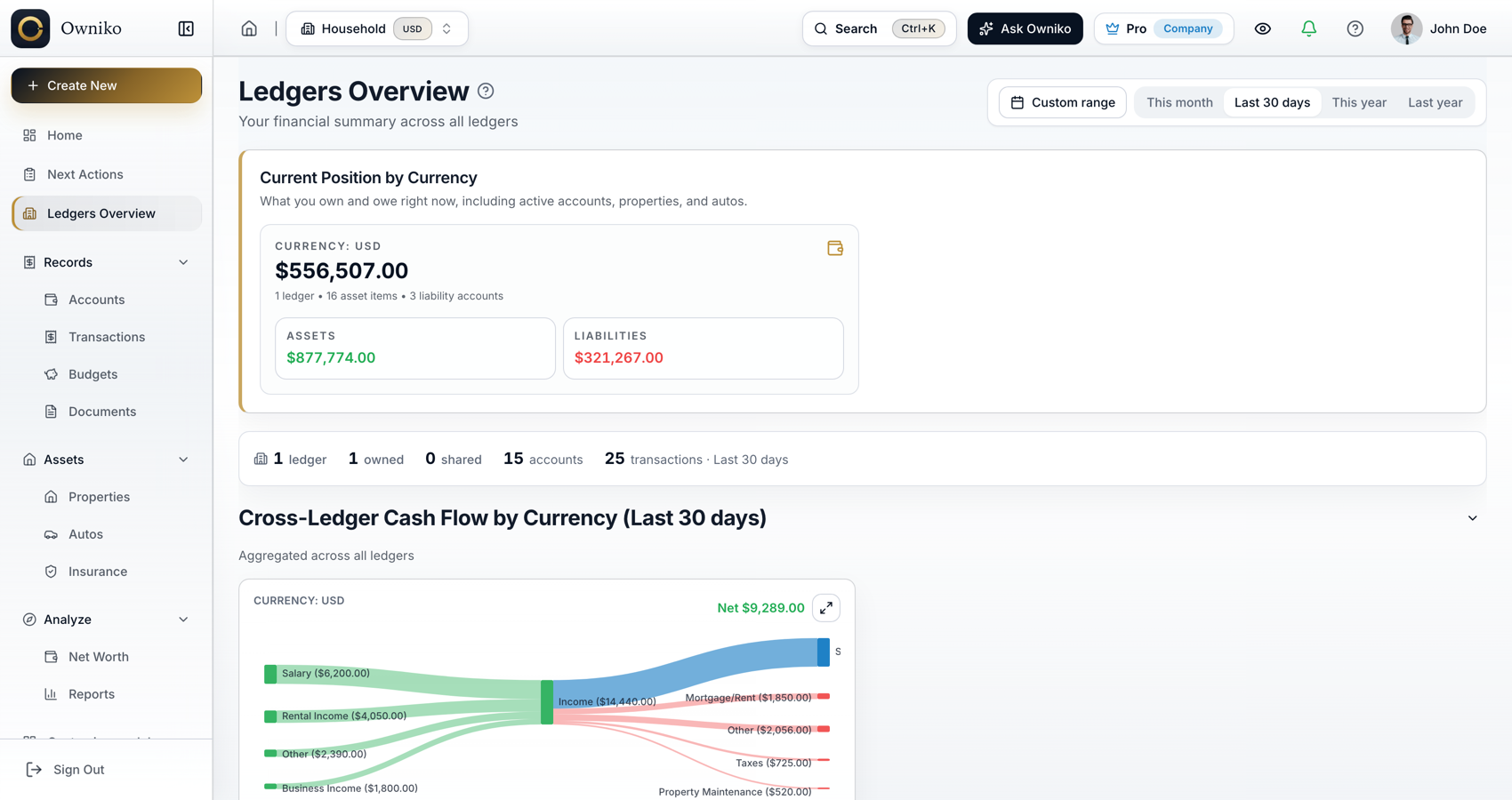Click the Income center node in chart

(x=547, y=702)
